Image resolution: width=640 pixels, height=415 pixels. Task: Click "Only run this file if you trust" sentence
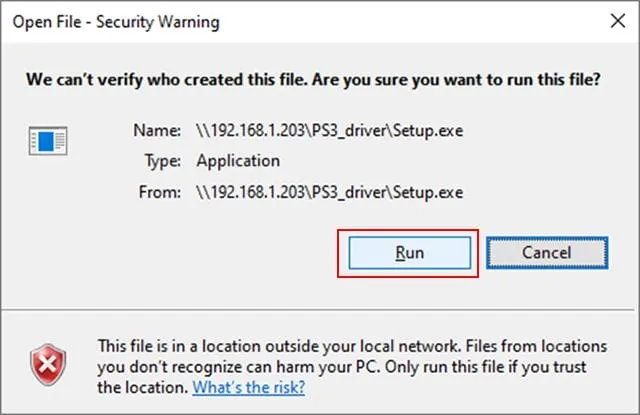(490, 366)
